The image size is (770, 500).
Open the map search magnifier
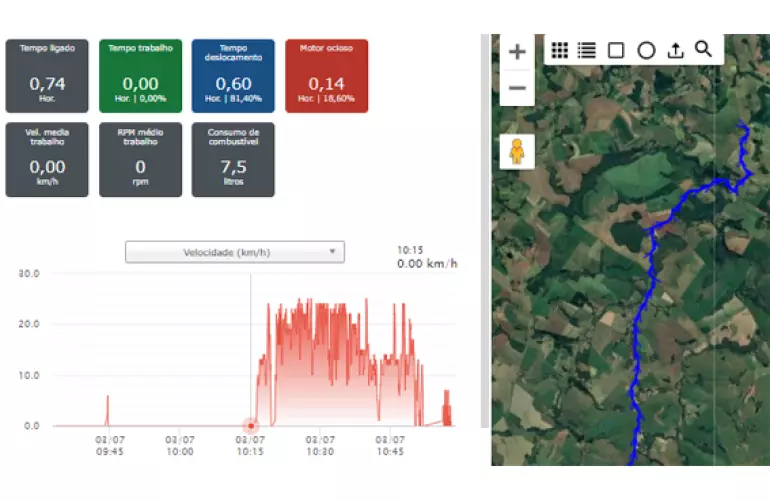pos(703,49)
